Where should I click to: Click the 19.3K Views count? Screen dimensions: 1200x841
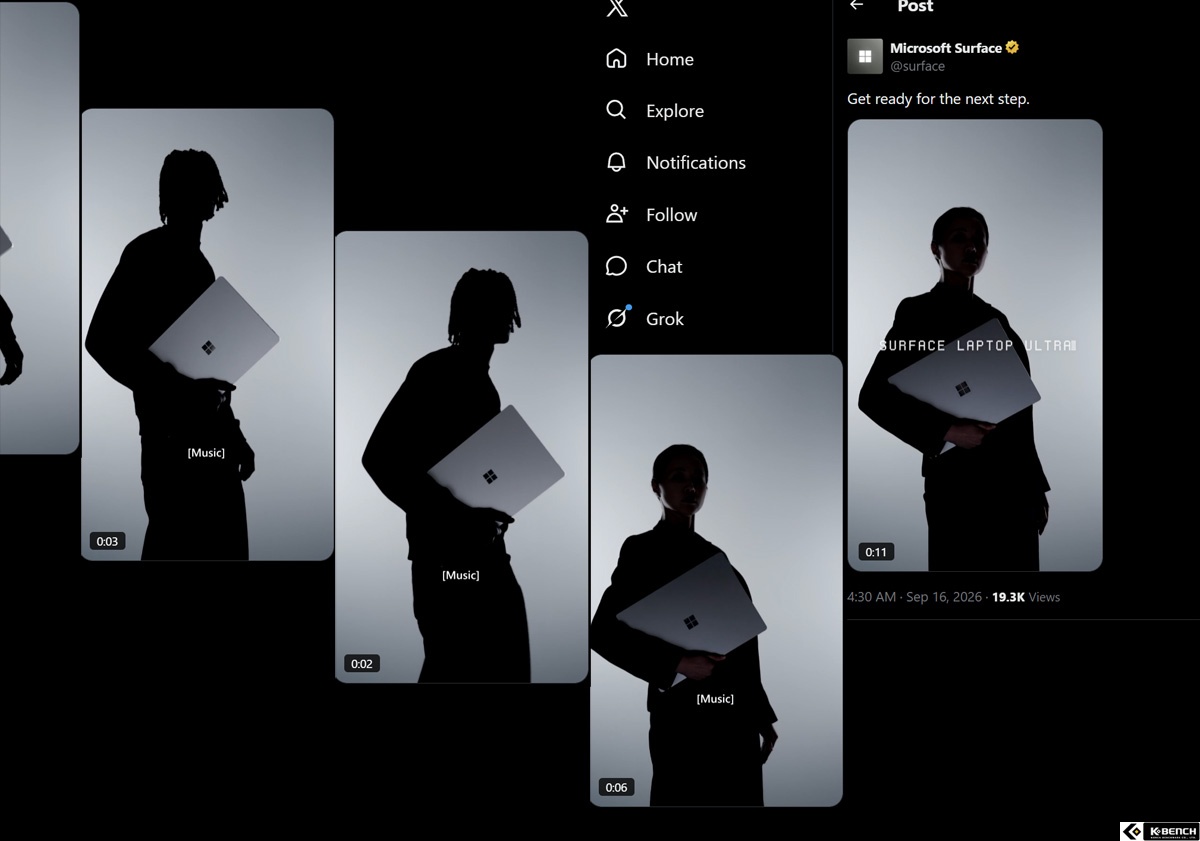tap(1026, 597)
